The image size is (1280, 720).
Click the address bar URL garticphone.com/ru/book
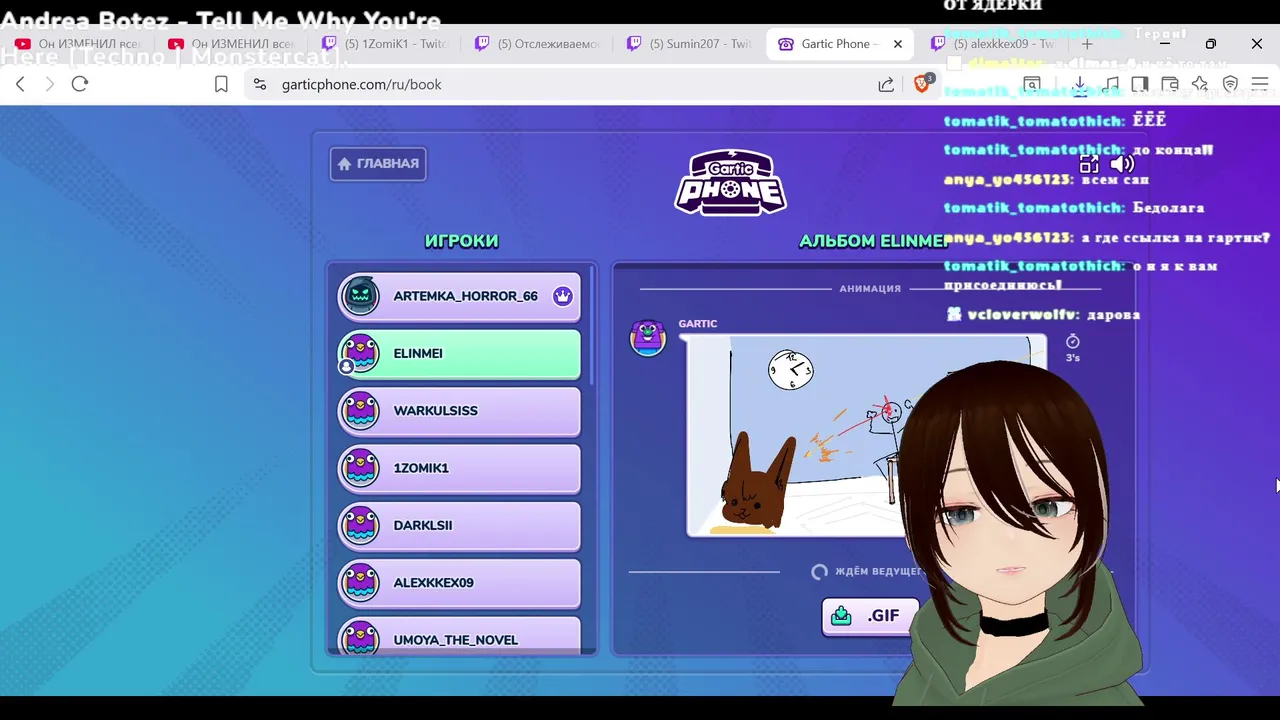tap(361, 84)
